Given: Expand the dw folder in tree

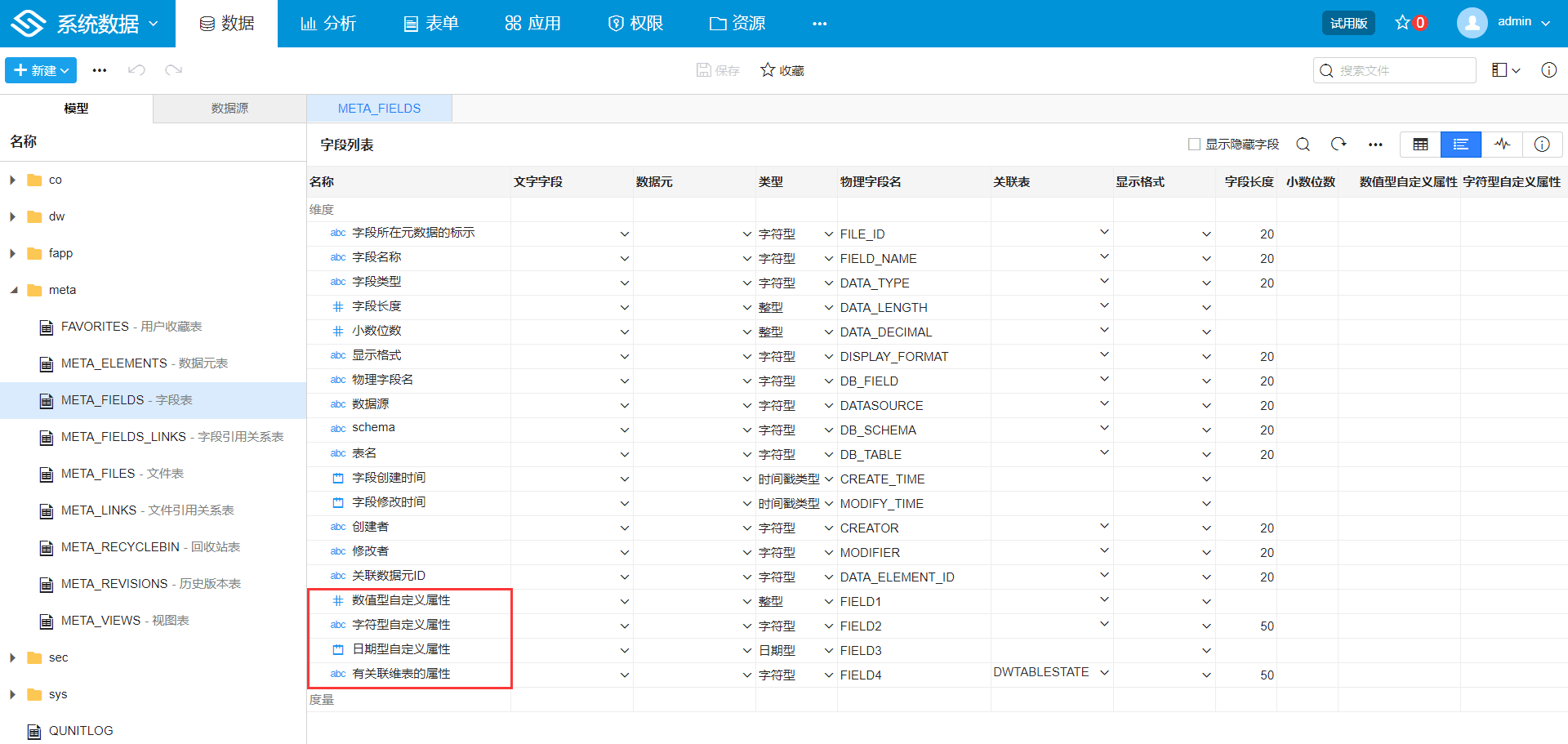Looking at the screenshot, I should [12, 216].
